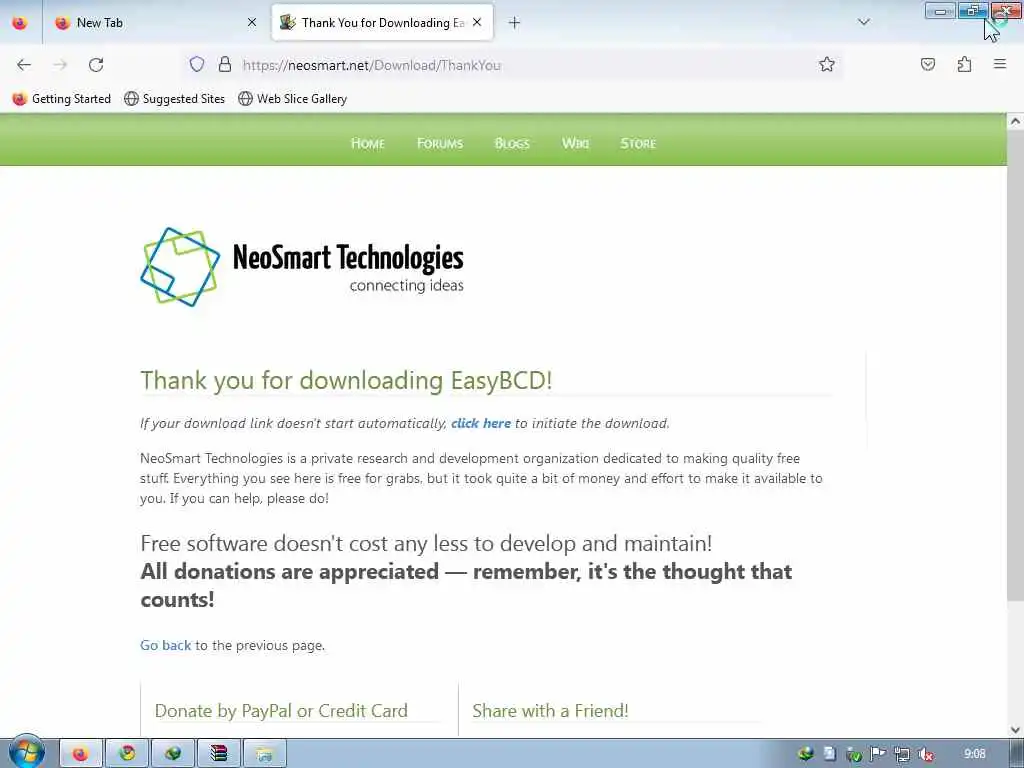Screen dimensions: 1024x768
Task: Click the padlock site security icon
Action: tap(225, 64)
